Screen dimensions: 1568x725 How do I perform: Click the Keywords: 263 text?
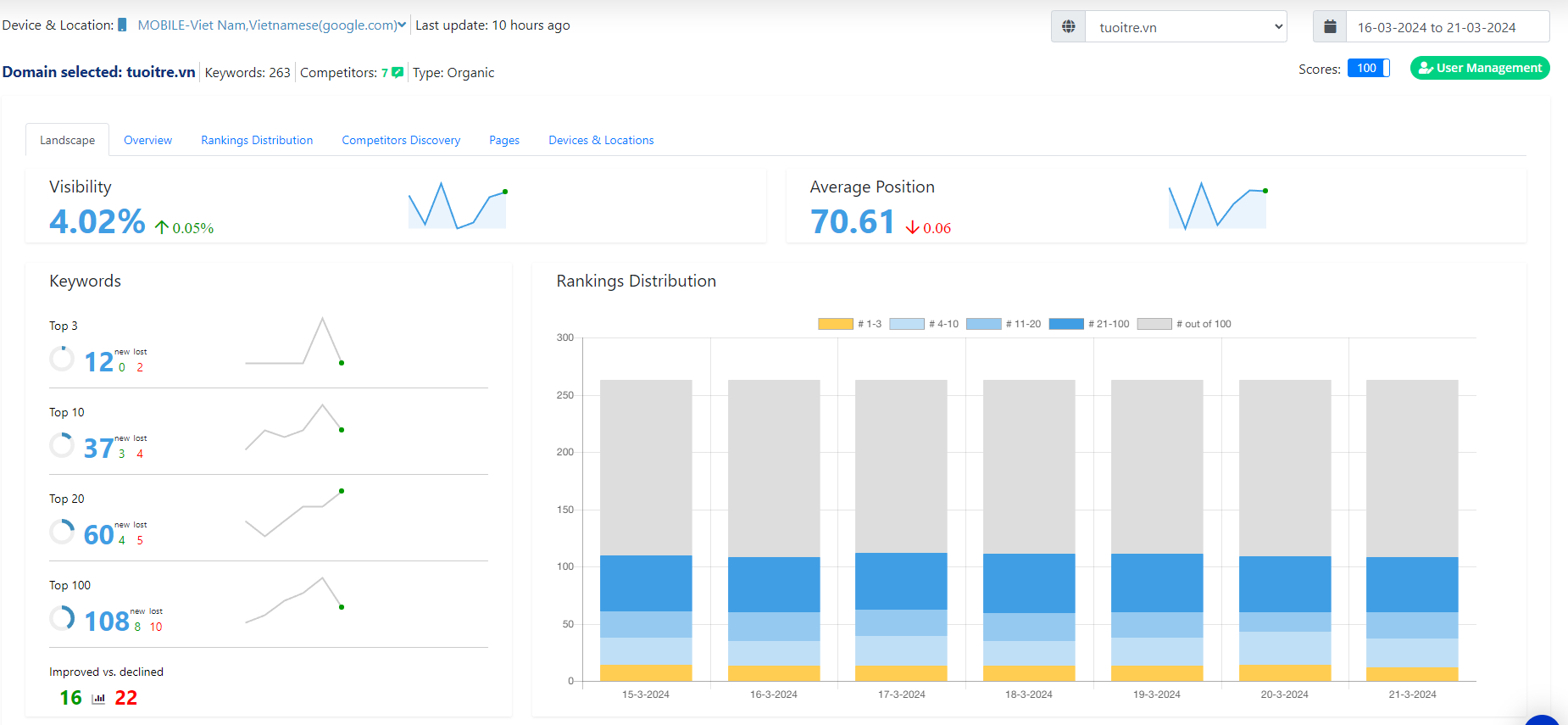(x=247, y=72)
